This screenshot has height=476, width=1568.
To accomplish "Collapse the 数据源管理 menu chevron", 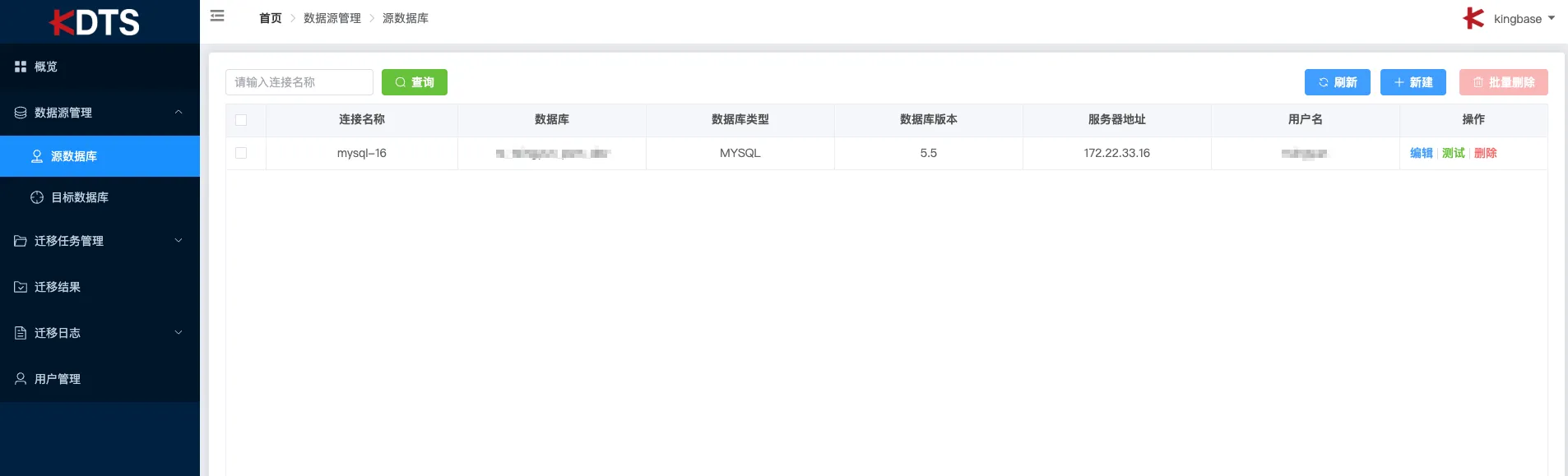I will [x=179, y=113].
